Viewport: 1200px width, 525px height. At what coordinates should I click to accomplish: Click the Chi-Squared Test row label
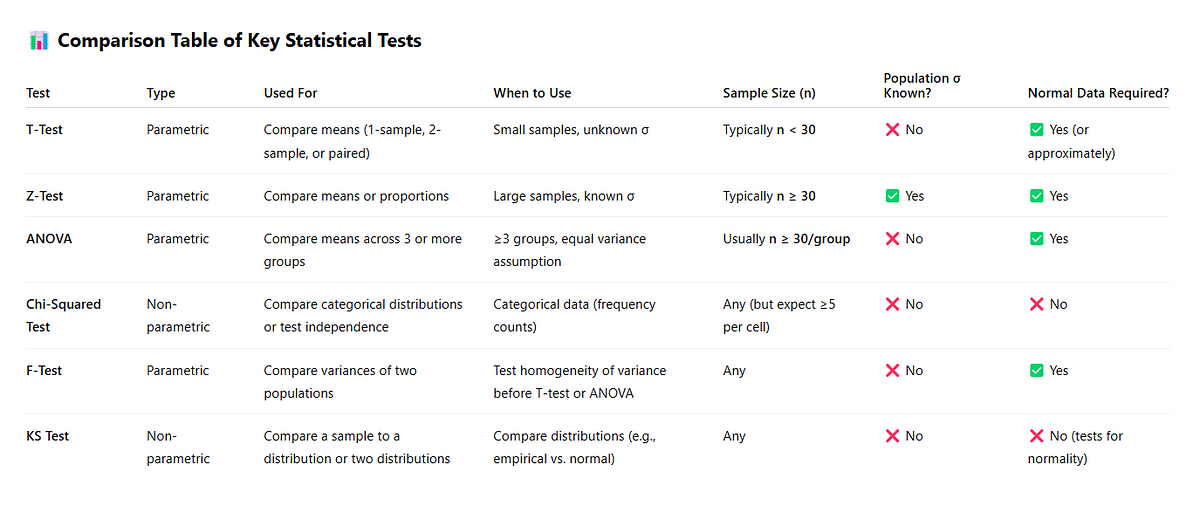pos(63,315)
